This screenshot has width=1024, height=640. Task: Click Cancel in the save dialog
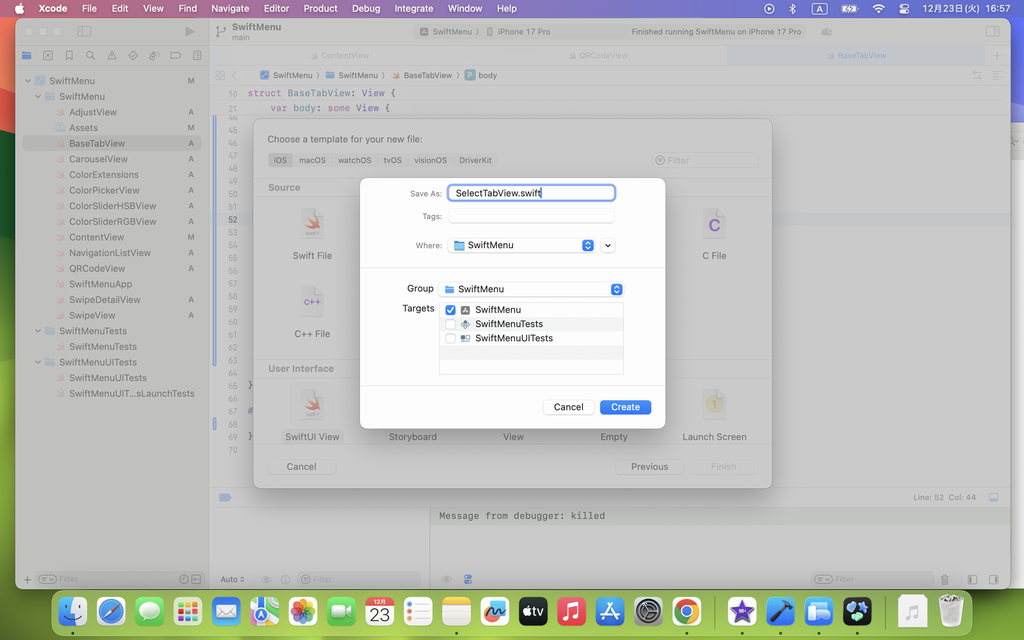point(568,407)
